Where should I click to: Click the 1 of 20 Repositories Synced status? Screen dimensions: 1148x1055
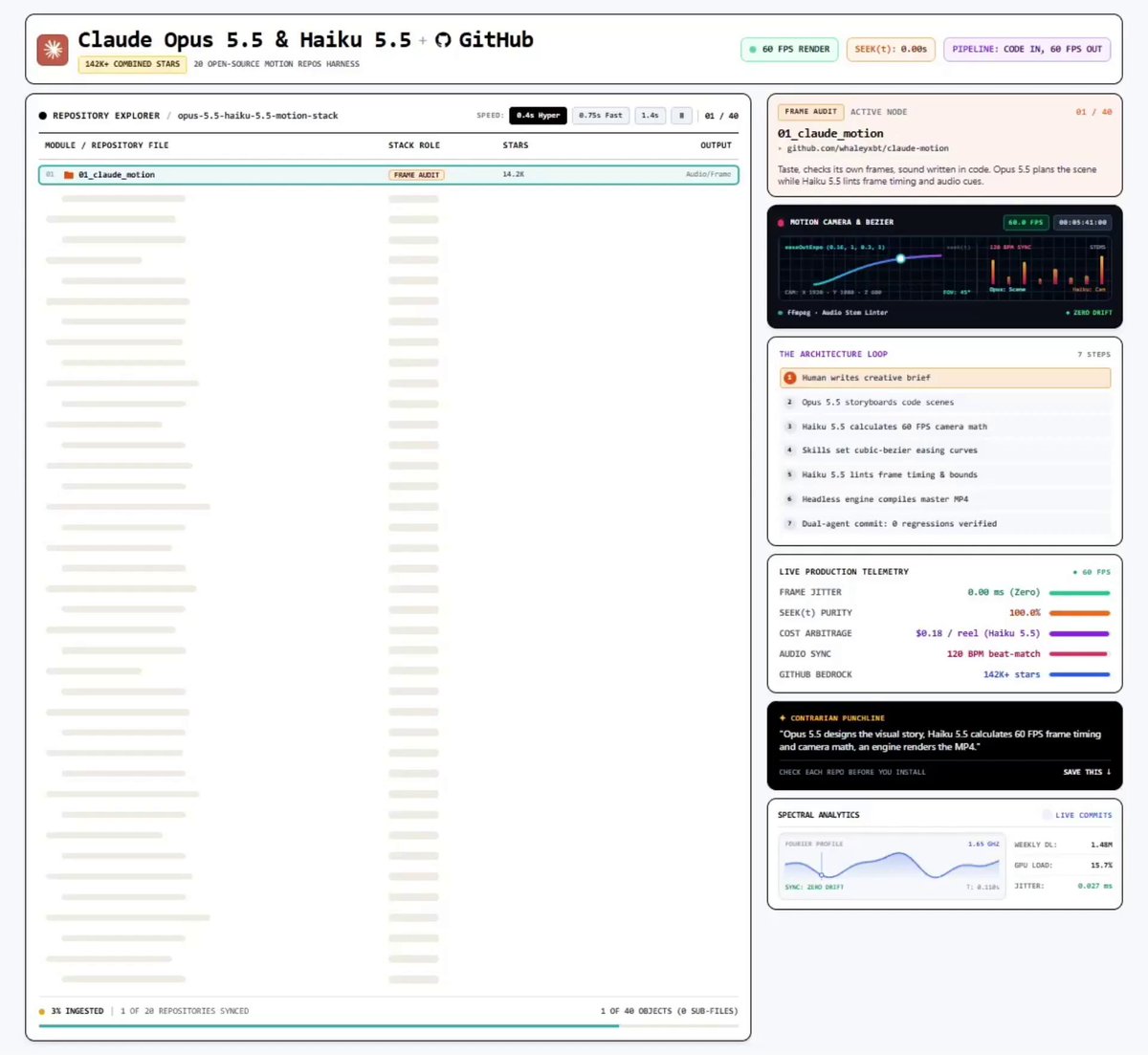tap(185, 1011)
